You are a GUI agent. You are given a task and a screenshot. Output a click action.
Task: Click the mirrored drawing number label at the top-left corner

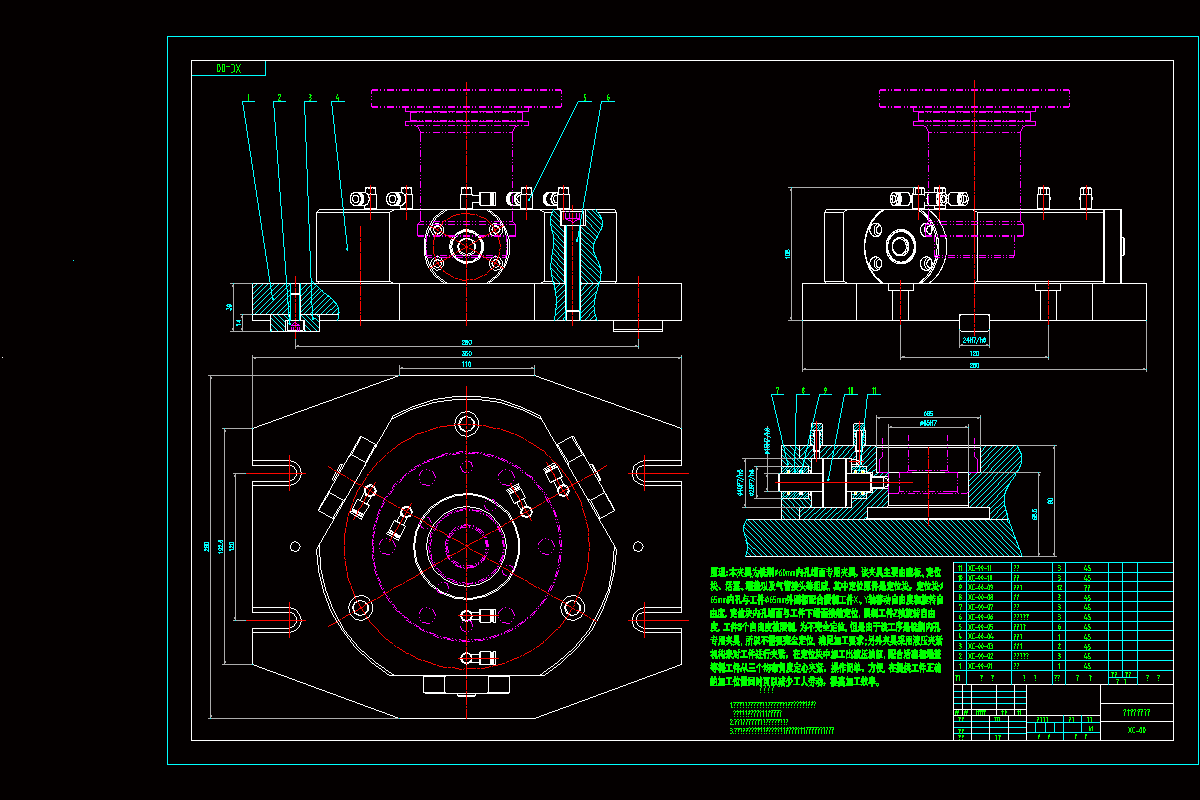[x=229, y=68]
